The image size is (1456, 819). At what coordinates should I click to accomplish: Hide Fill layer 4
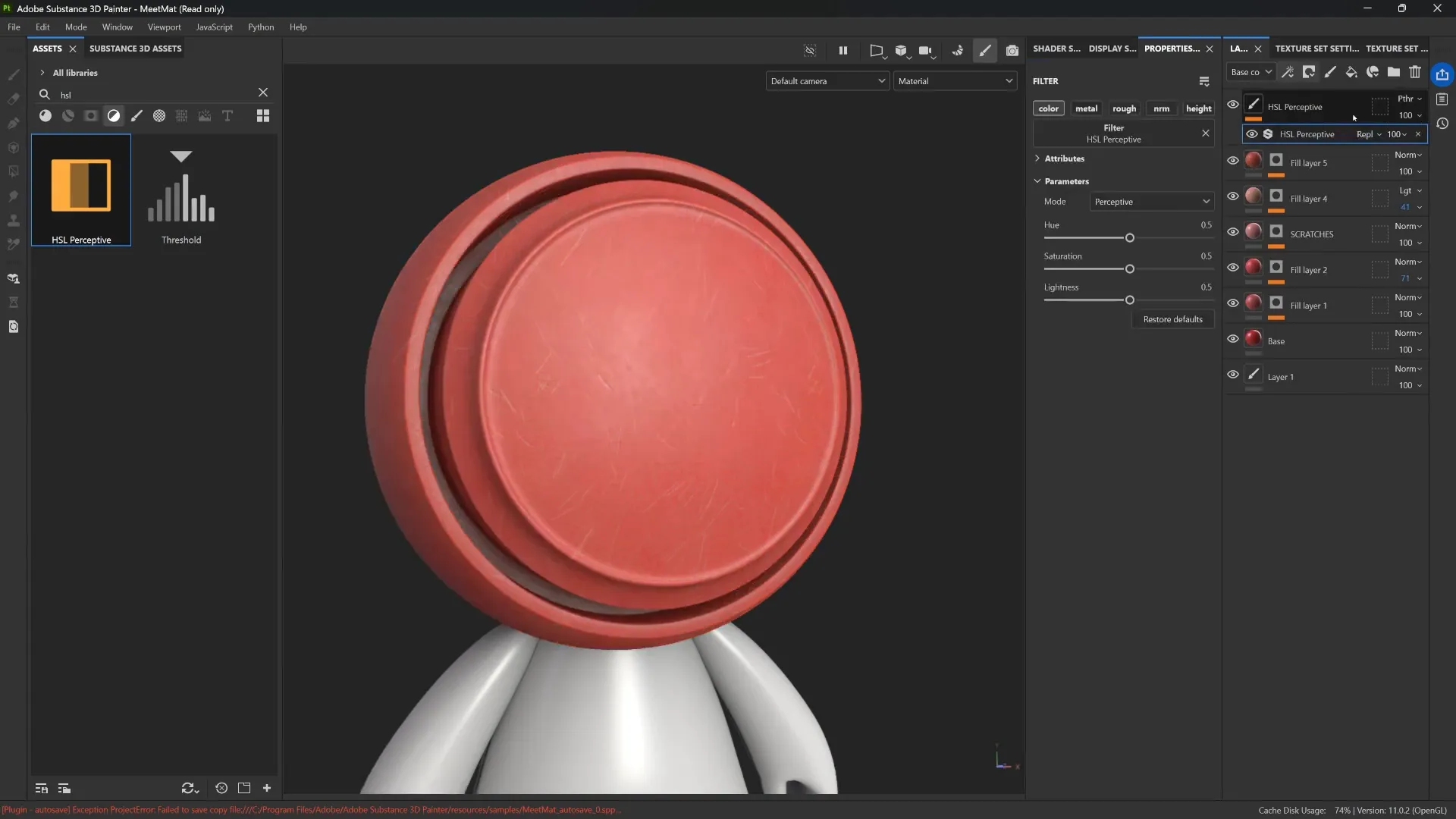1233,196
